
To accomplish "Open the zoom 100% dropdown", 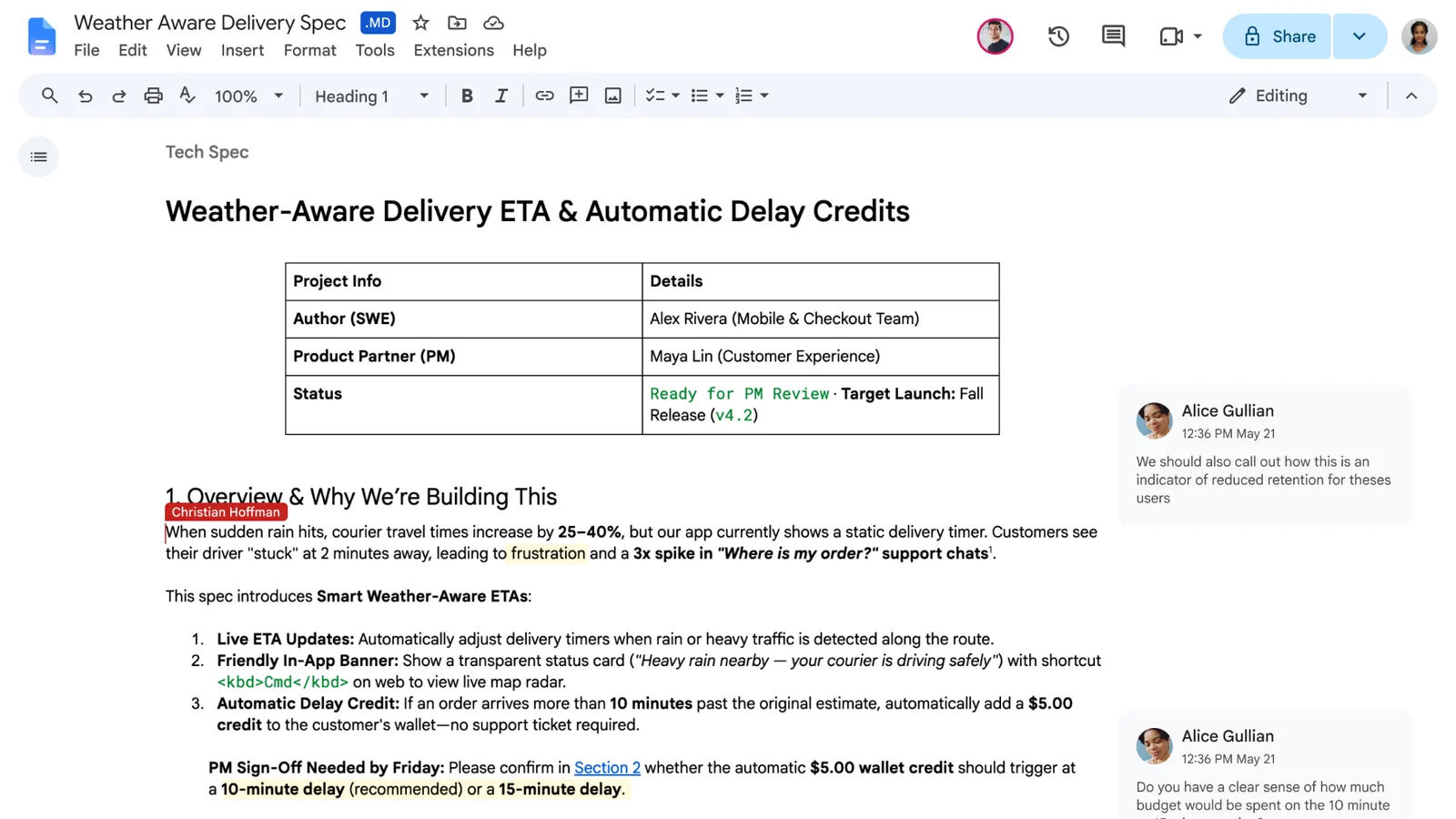I will coord(249,96).
